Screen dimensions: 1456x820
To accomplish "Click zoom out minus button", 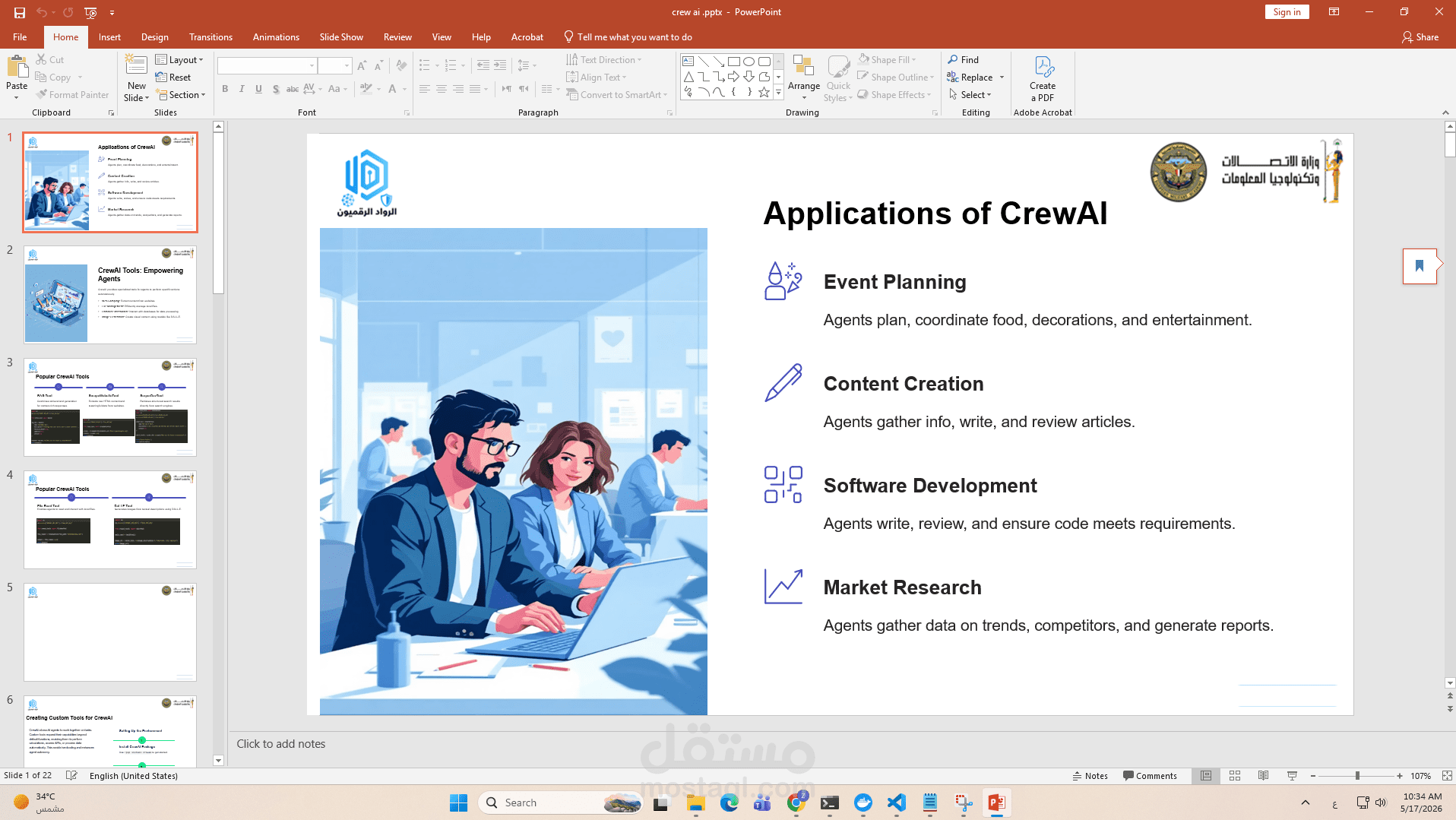I will point(1313,776).
